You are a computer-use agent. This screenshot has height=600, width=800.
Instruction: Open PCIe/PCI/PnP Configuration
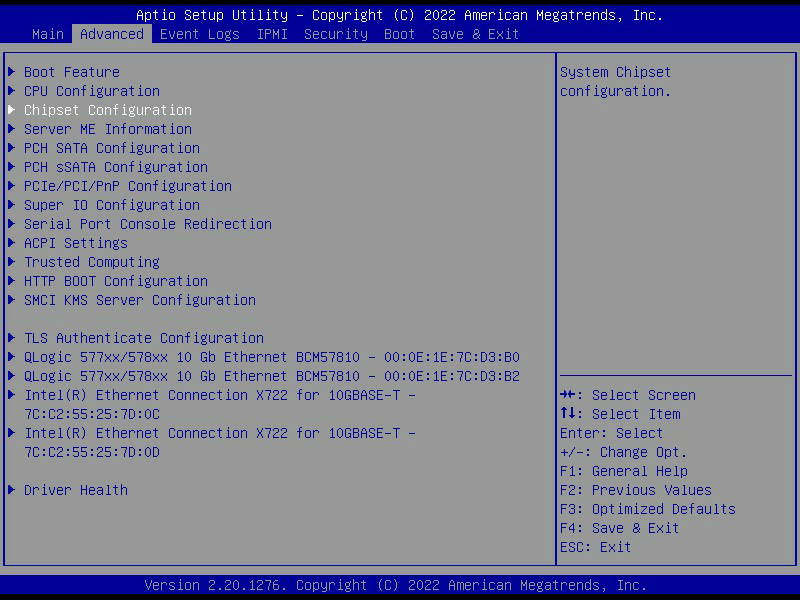pos(128,186)
